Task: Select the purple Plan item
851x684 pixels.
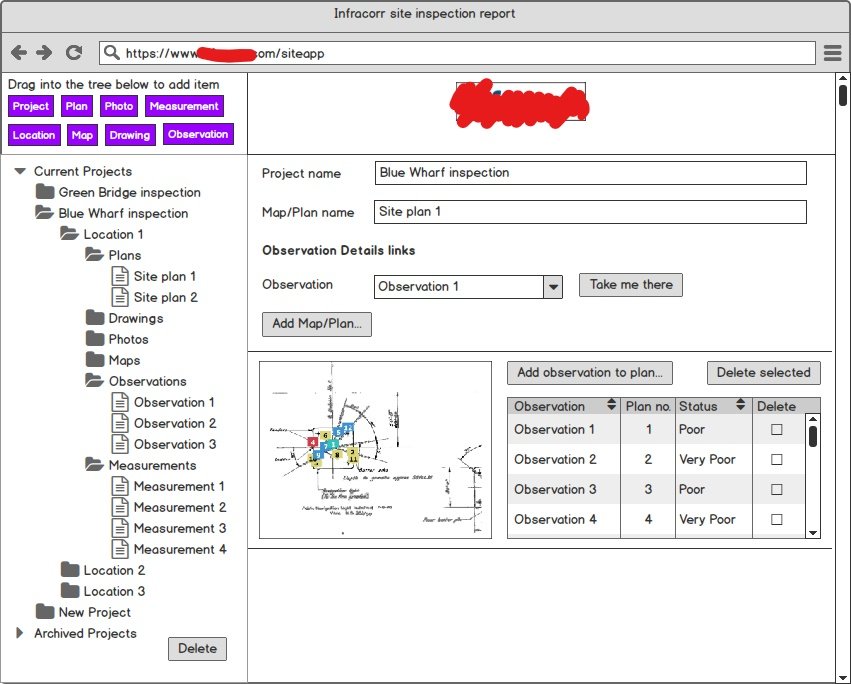Action: pyautogui.click(x=77, y=106)
